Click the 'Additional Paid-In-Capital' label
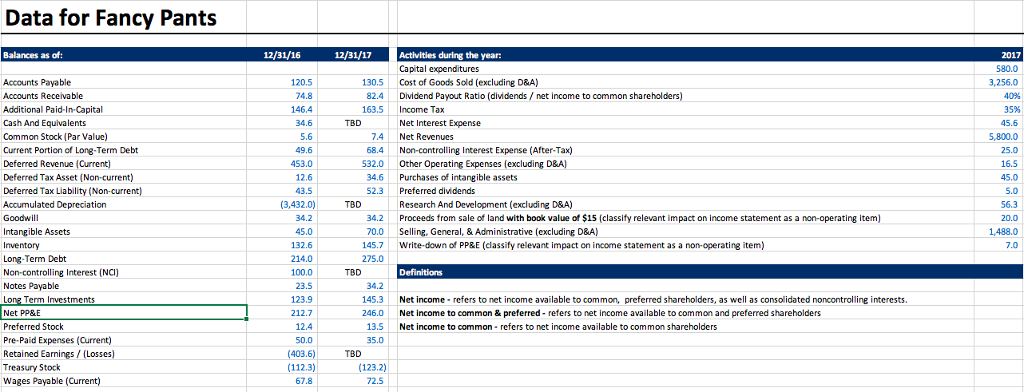The width and height of the screenshot is (1024, 392). [x=123, y=109]
